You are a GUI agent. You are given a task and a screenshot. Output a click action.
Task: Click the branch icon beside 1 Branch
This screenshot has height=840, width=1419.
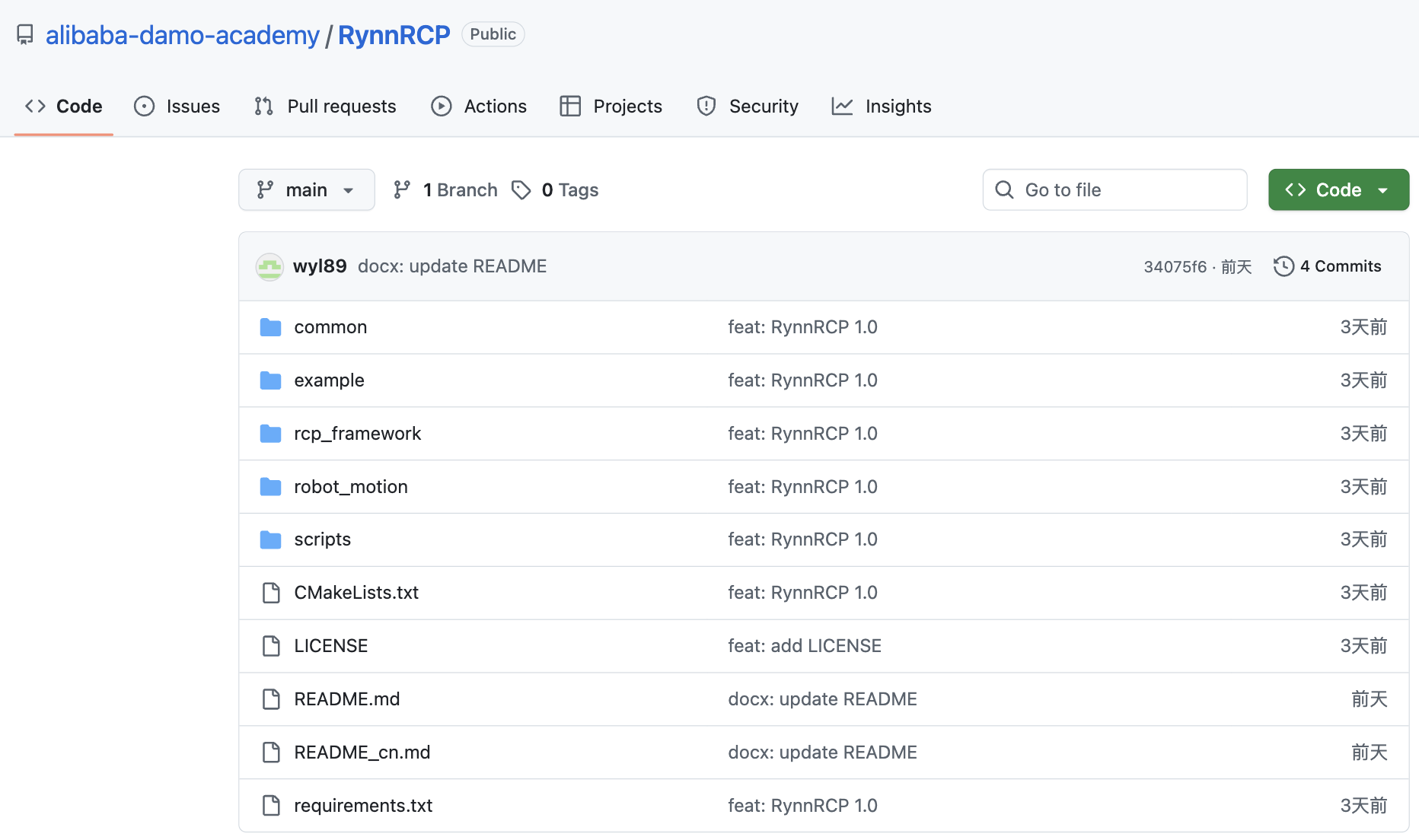tap(402, 190)
